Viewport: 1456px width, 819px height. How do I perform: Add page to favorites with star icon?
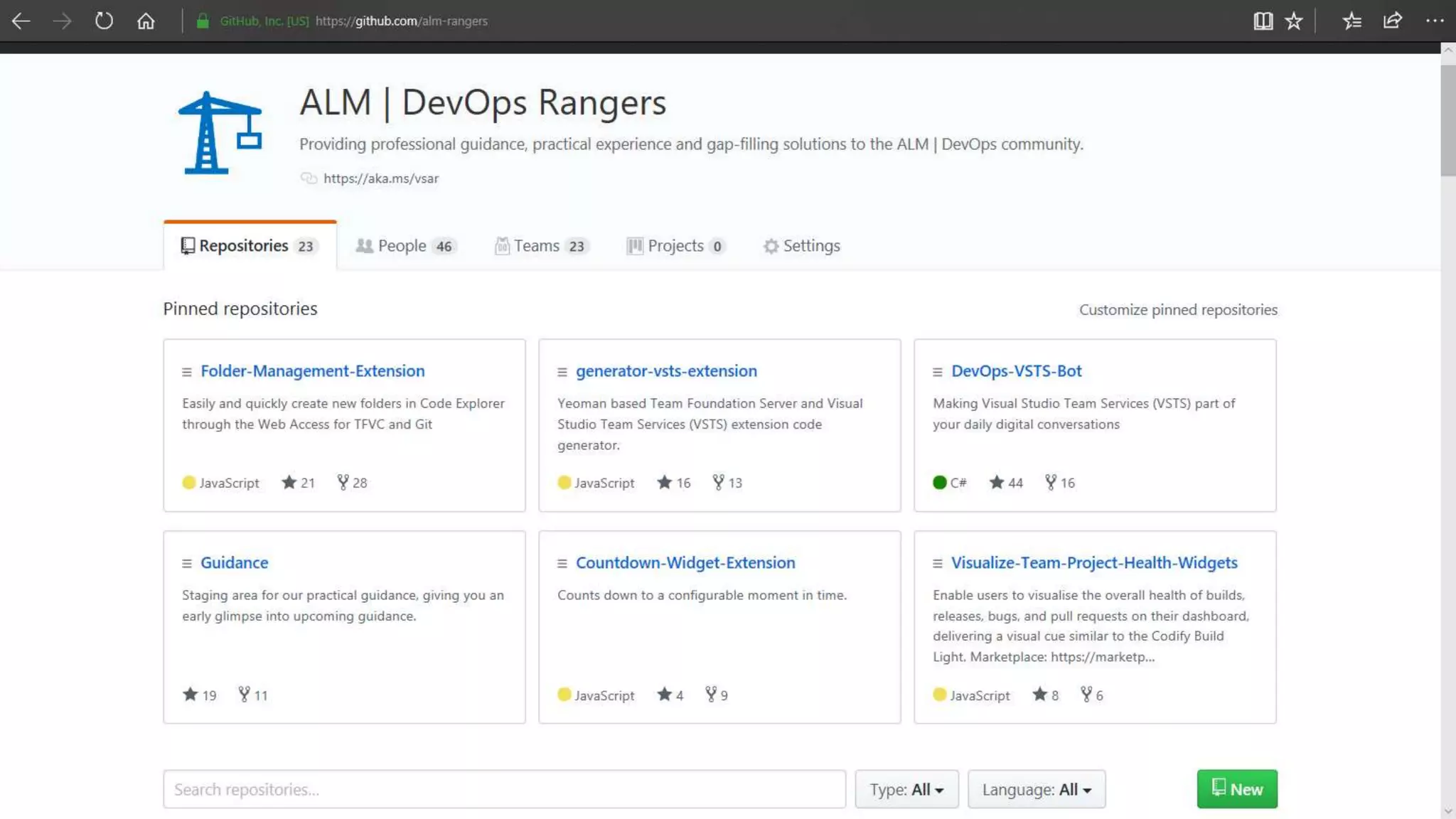[1294, 21]
